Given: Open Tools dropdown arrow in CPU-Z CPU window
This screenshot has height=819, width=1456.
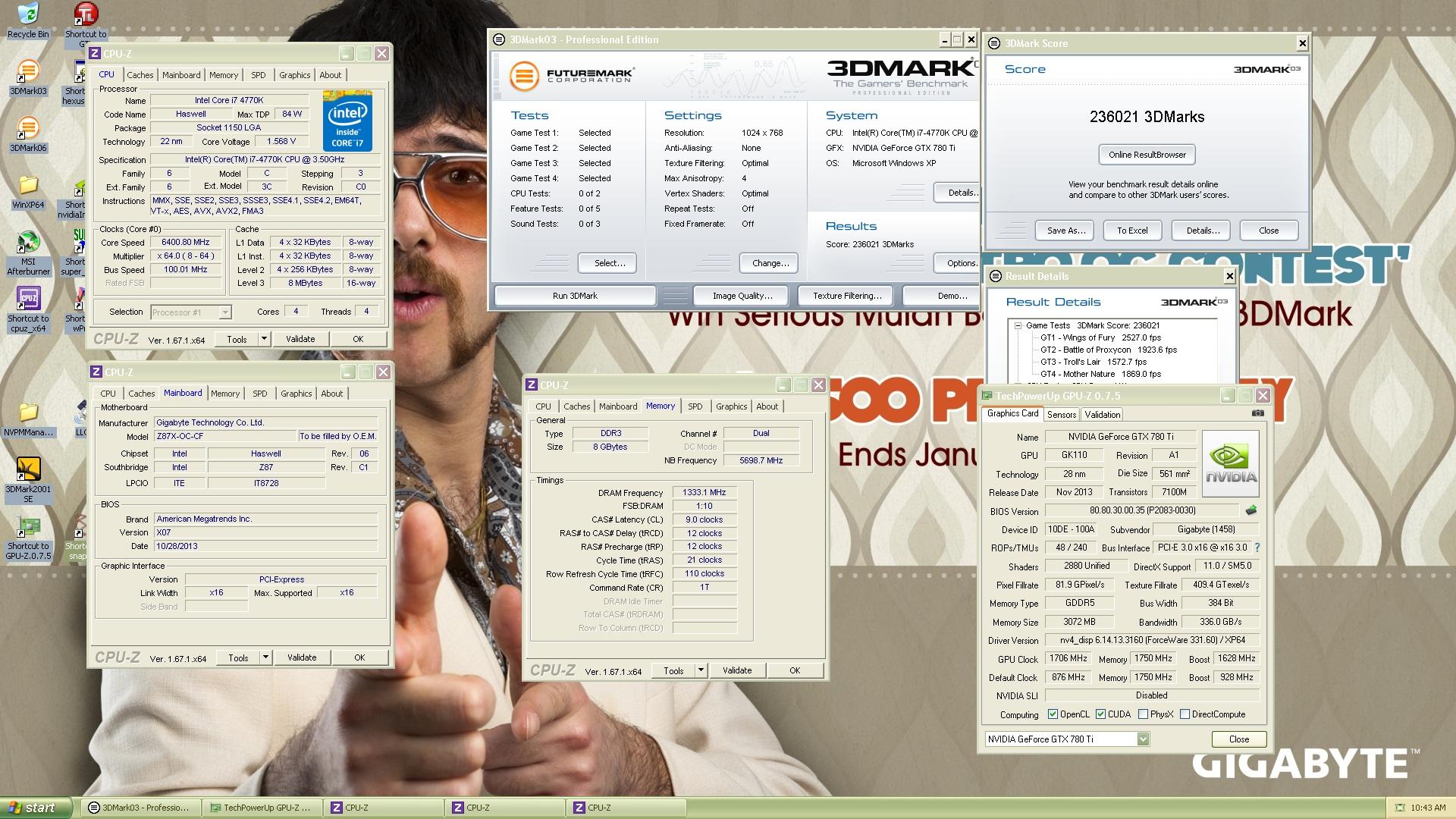Looking at the screenshot, I should point(264,339).
